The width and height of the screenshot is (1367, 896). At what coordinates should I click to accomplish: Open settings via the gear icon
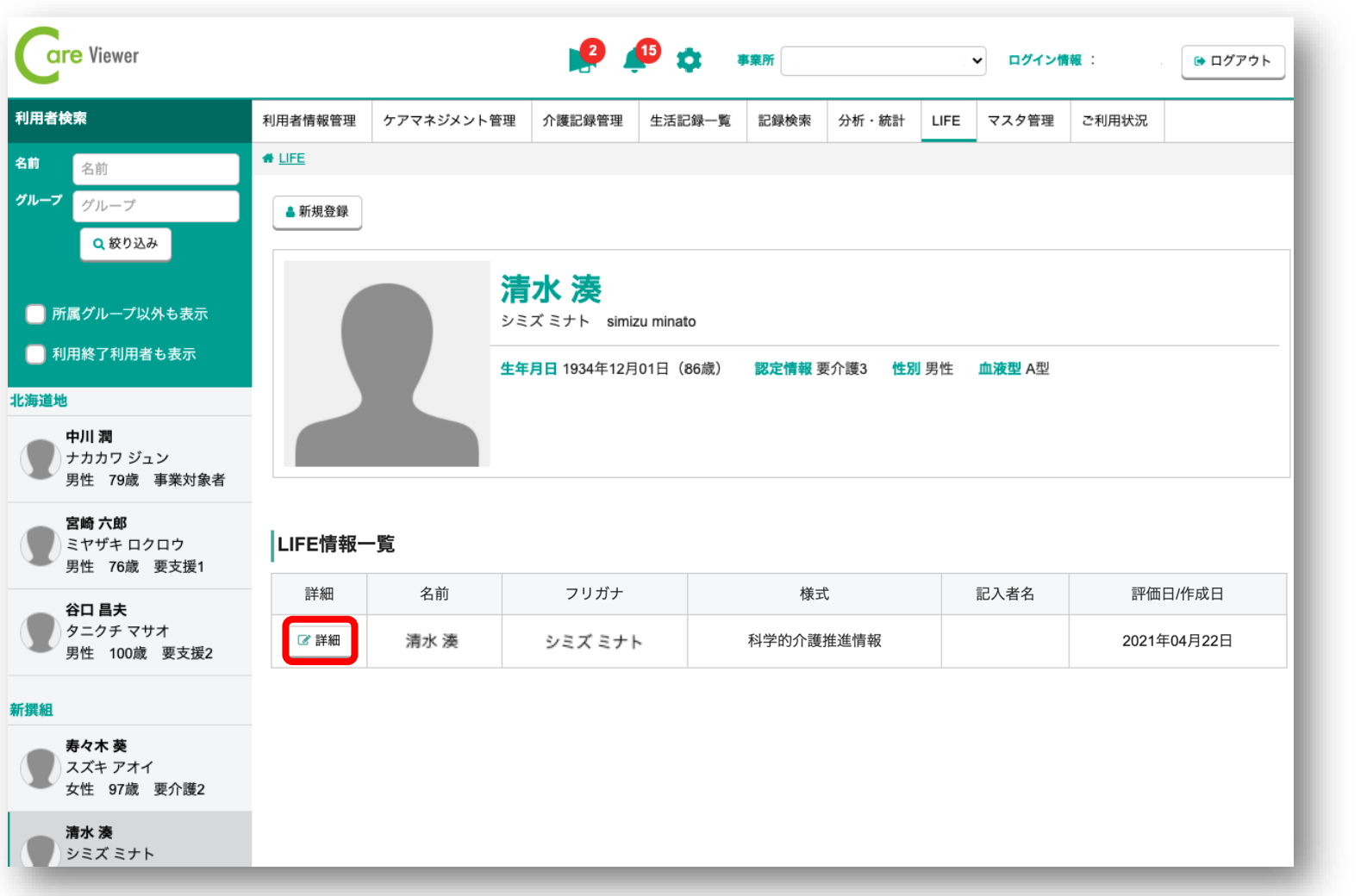689,60
